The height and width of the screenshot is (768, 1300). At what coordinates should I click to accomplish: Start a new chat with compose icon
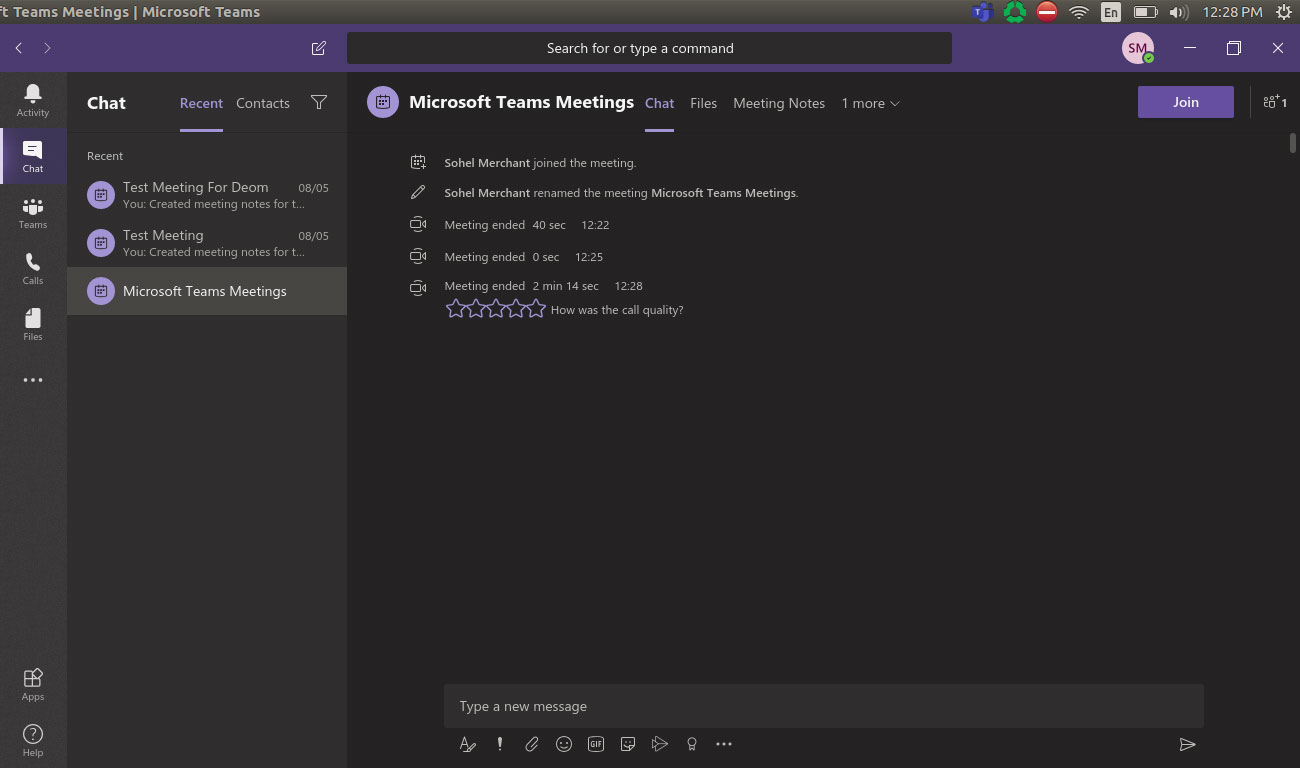pos(319,48)
